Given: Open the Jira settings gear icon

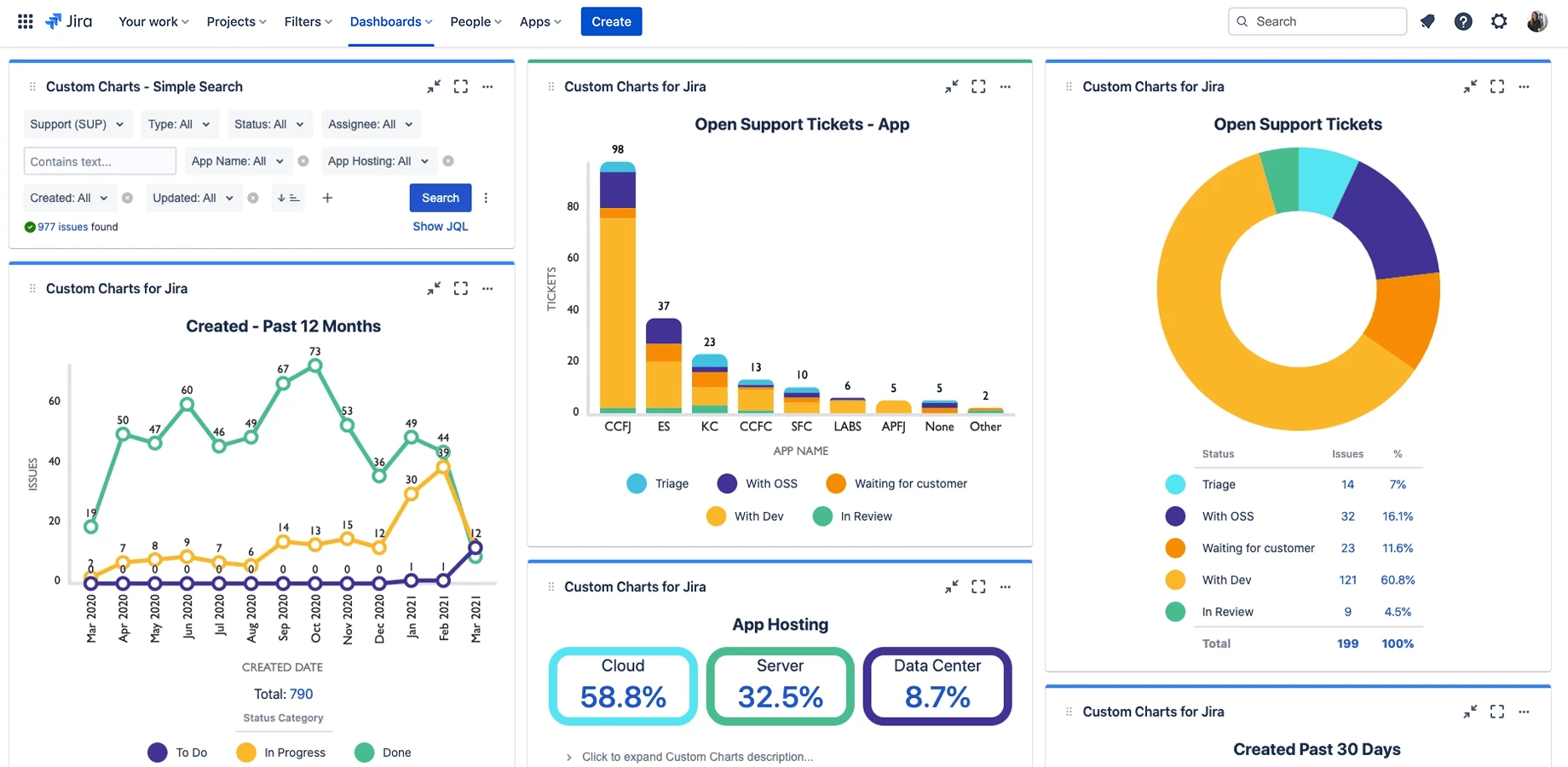Looking at the screenshot, I should tap(1499, 21).
